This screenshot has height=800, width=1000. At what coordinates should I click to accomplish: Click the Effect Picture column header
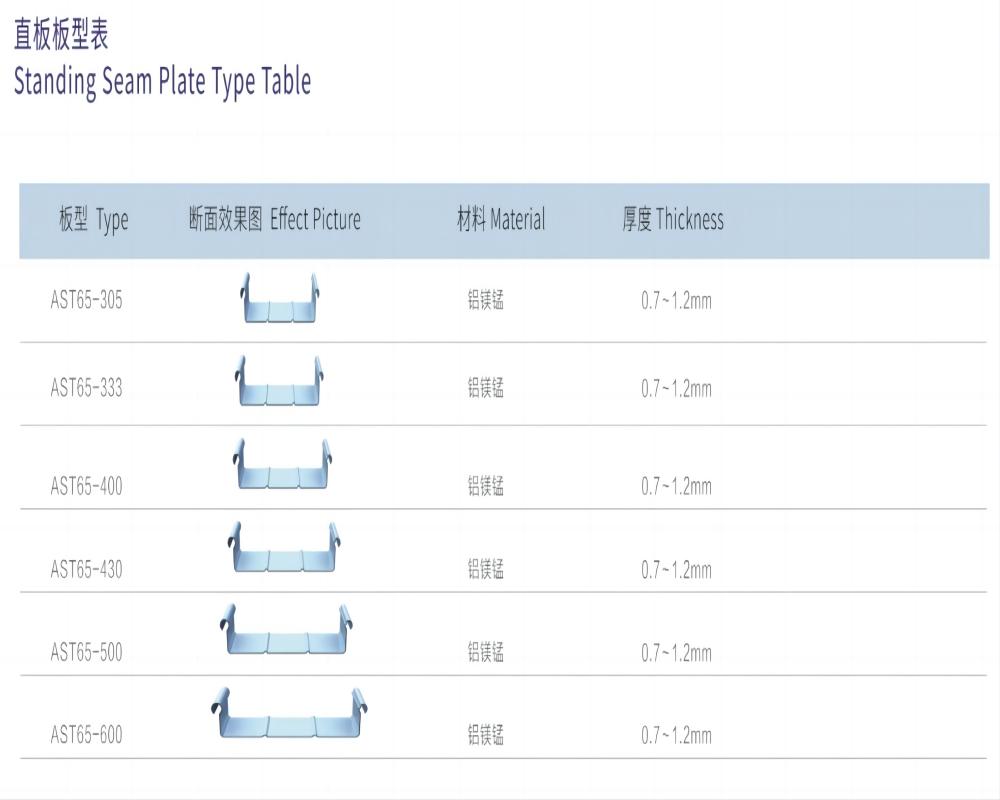(275, 220)
